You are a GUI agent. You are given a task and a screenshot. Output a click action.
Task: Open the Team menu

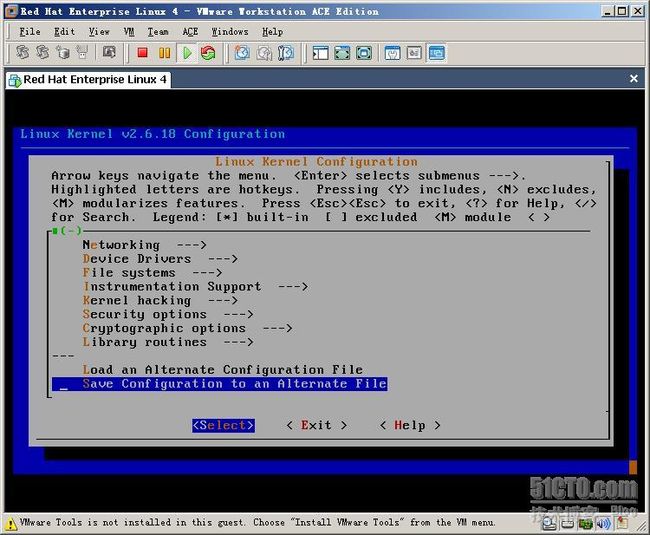point(158,31)
